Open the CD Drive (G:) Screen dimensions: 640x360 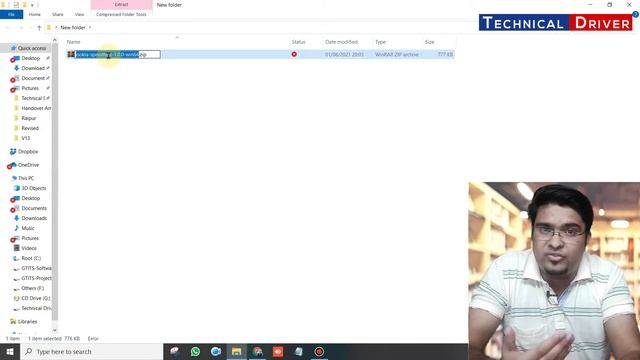point(36,298)
